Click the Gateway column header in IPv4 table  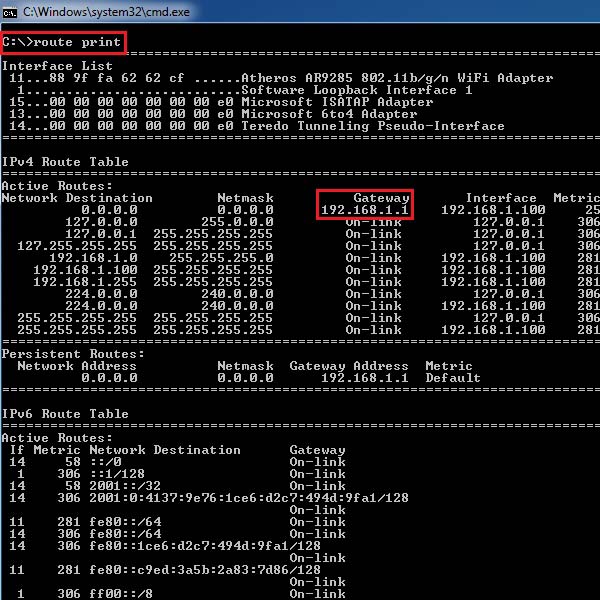381,198
